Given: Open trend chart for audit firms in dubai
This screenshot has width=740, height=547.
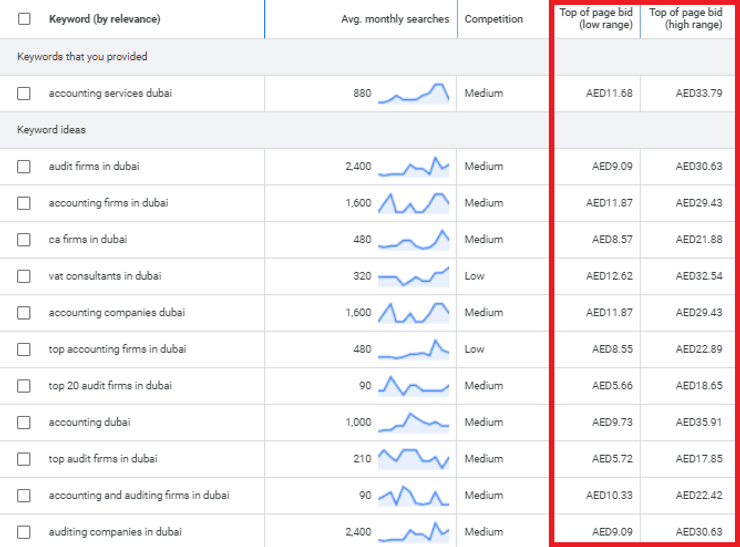Looking at the screenshot, I should coord(413,166).
